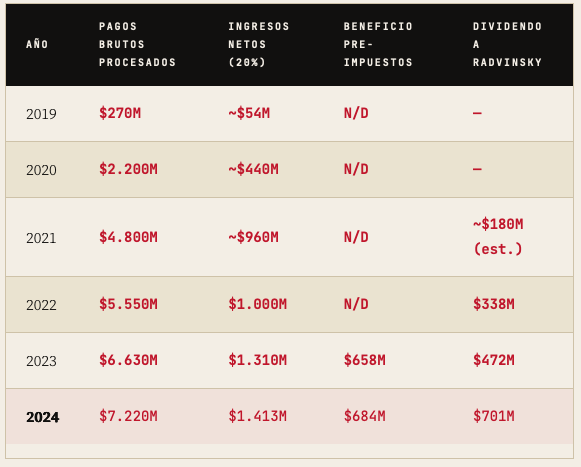Select the 2019 year cell

tap(41, 114)
